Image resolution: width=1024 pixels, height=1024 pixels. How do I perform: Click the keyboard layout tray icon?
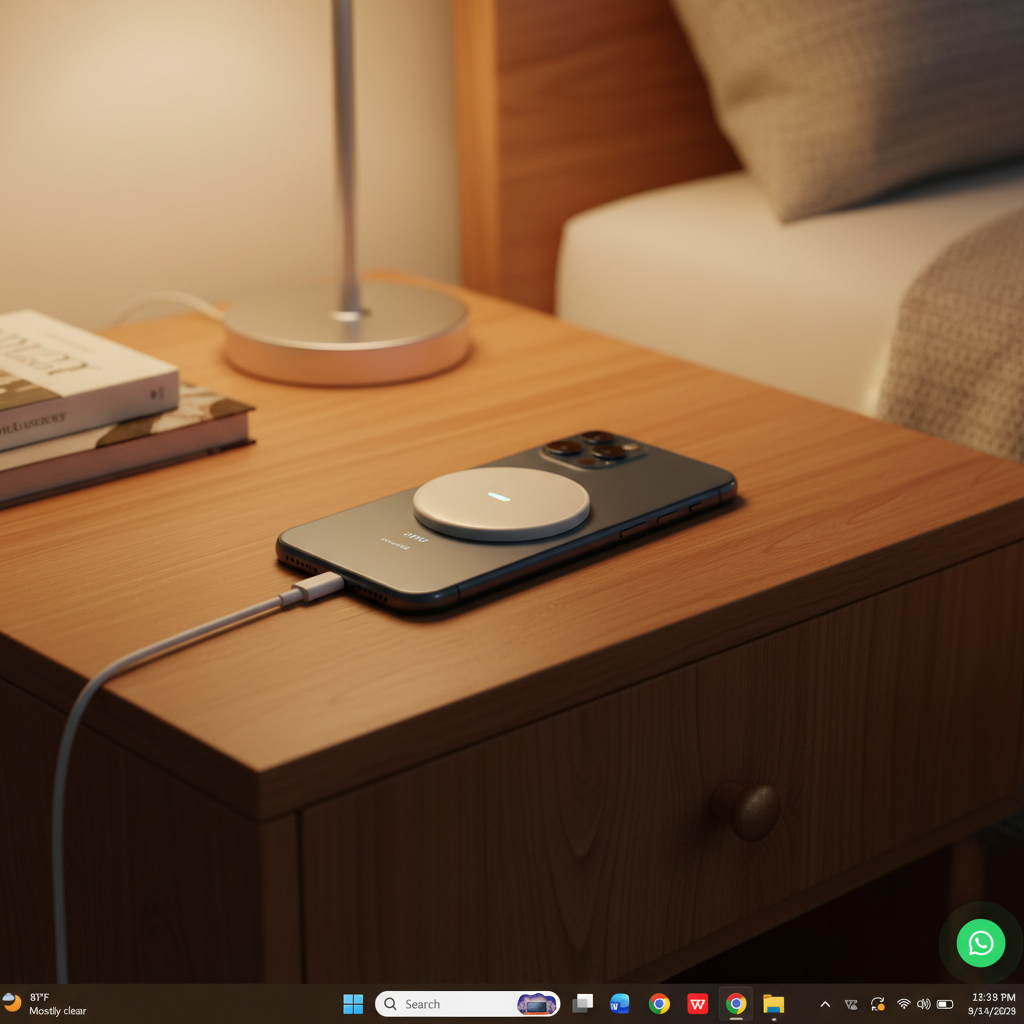[851, 1004]
